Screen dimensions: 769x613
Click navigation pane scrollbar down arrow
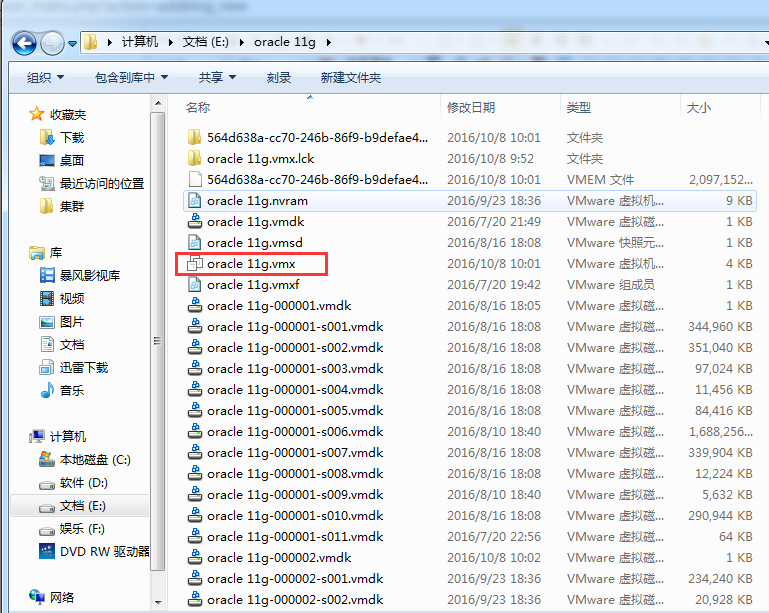[158, 602]
